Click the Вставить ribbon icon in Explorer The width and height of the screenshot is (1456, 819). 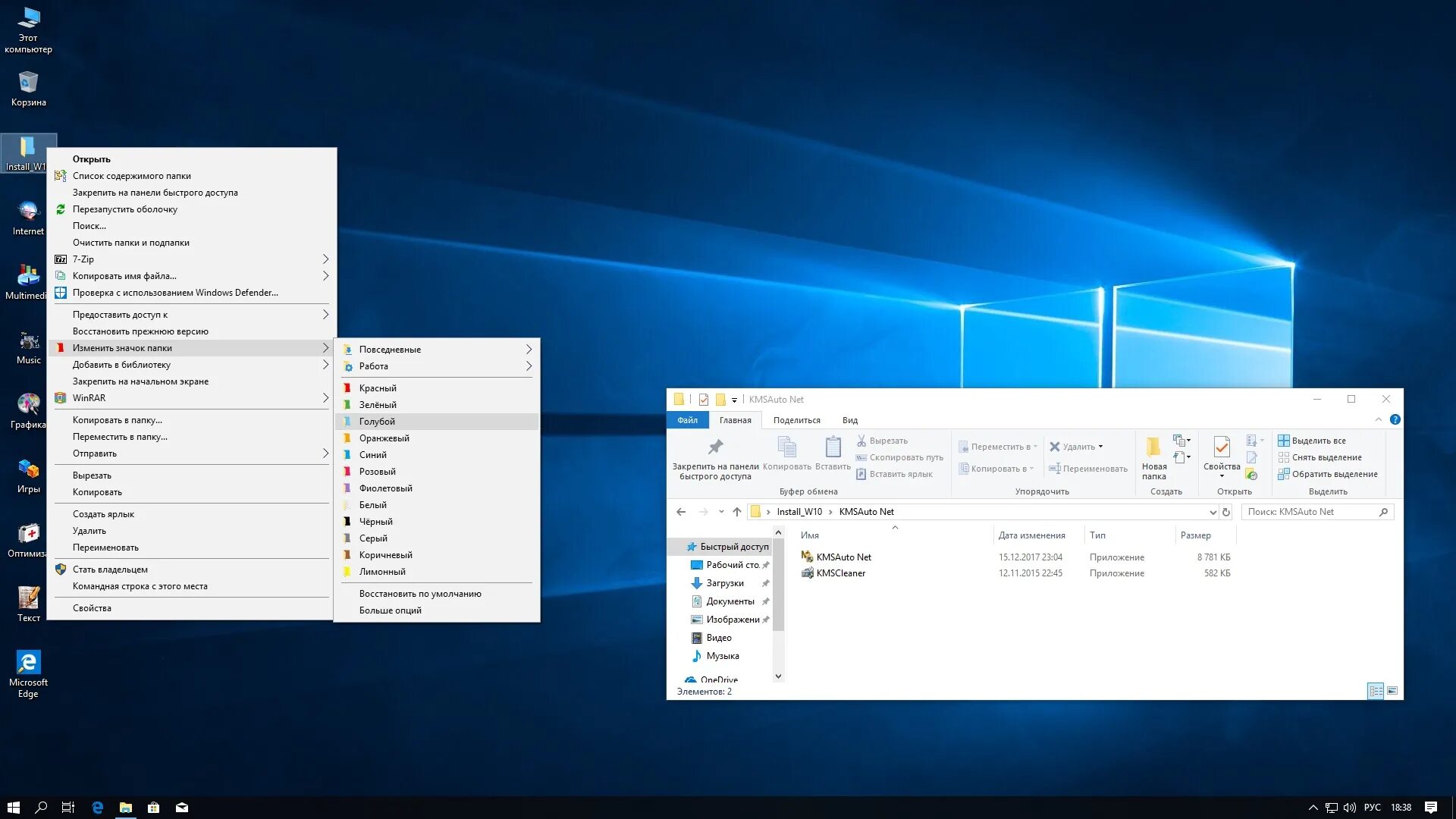833,453
